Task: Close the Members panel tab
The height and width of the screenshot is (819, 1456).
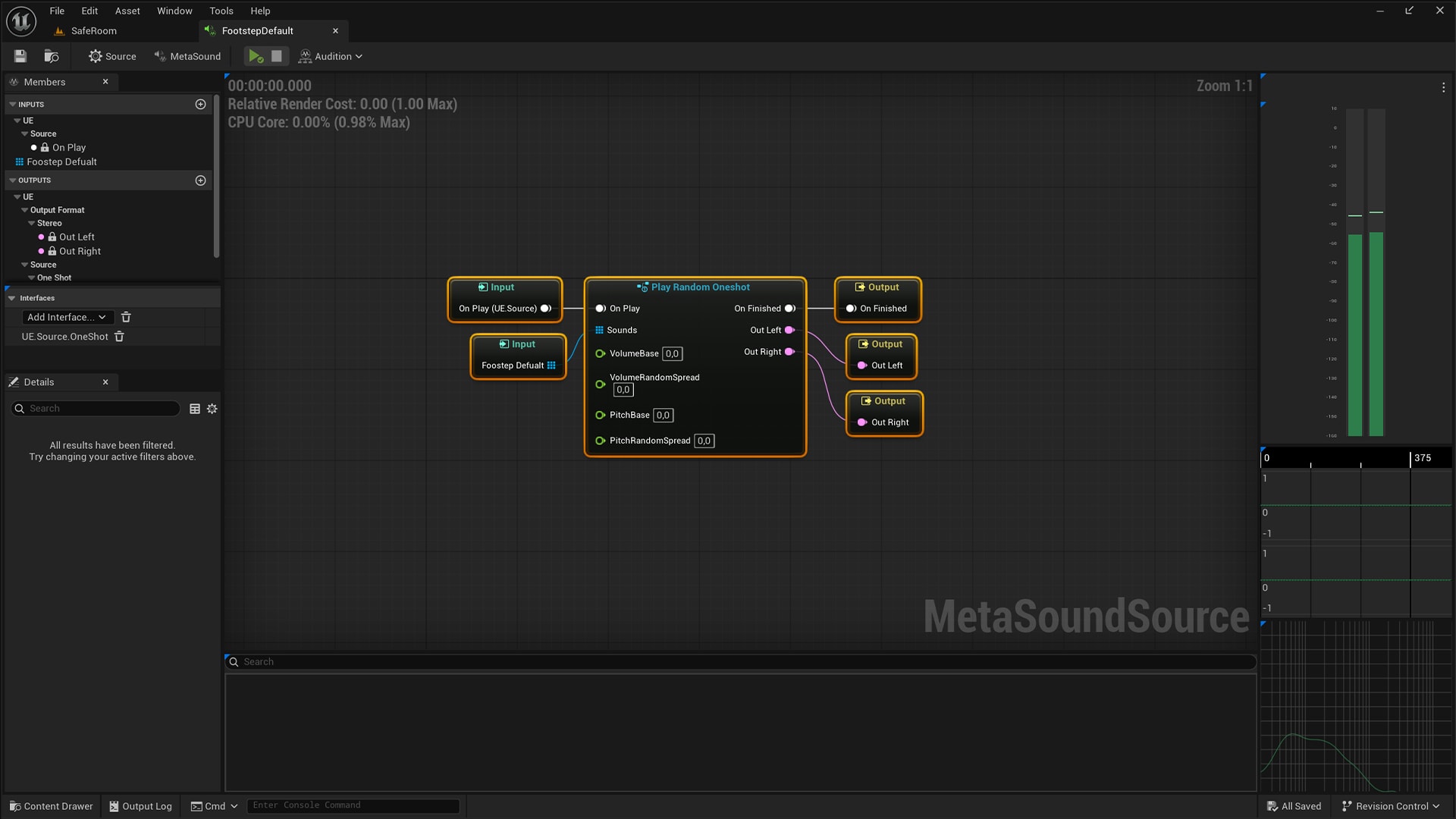Action: [105, 82]
